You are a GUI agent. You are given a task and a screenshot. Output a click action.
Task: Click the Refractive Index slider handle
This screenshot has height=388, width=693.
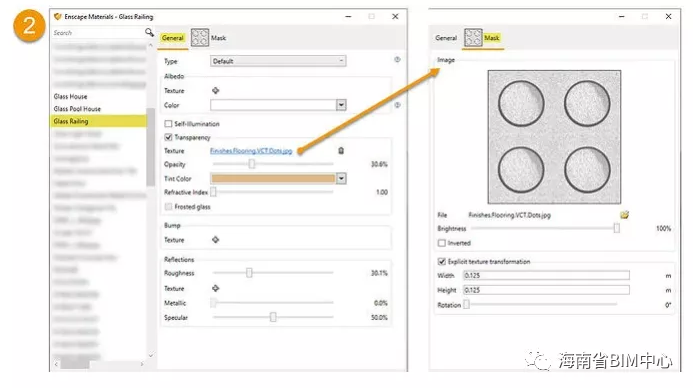[213, 192]
